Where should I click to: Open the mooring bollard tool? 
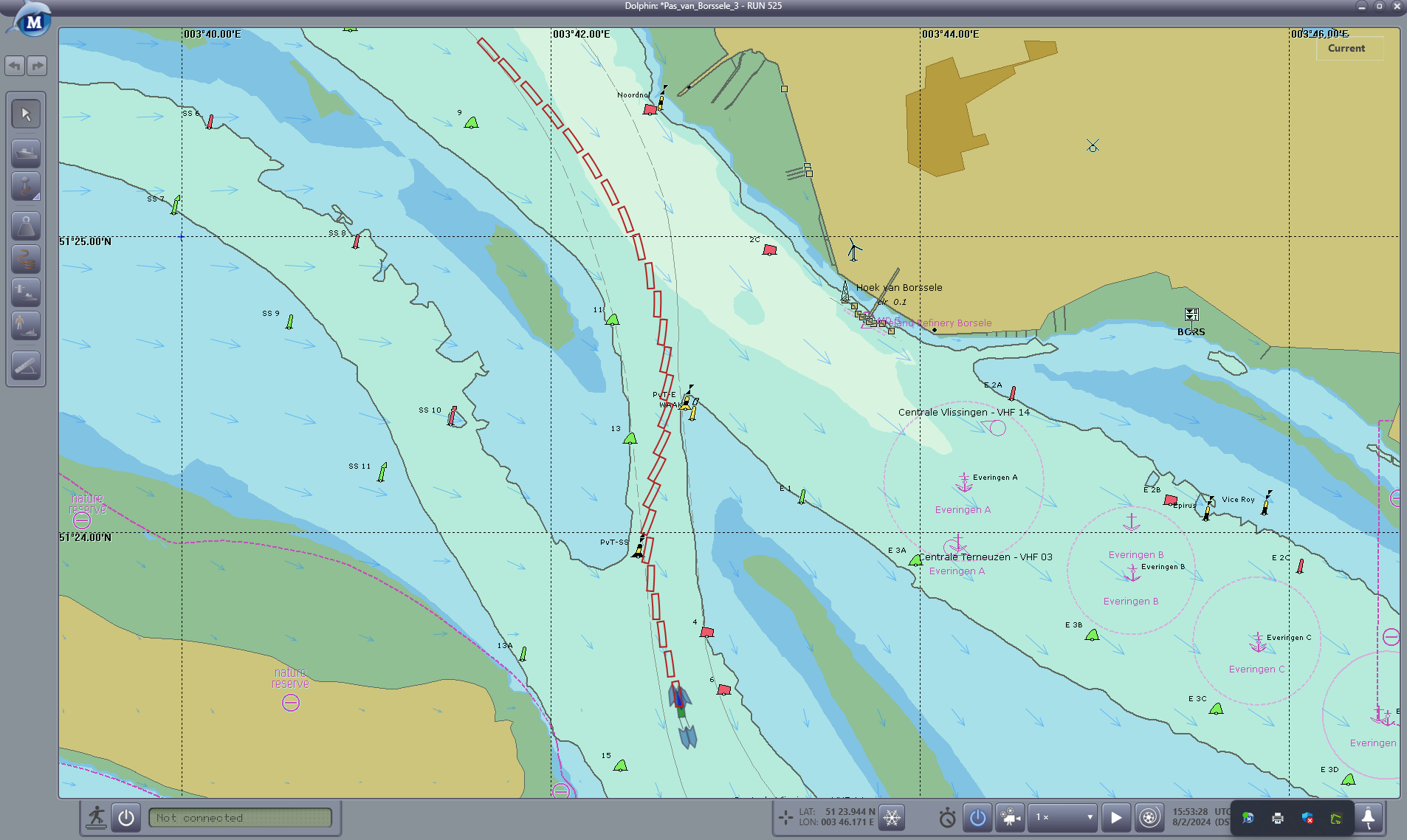26,186
